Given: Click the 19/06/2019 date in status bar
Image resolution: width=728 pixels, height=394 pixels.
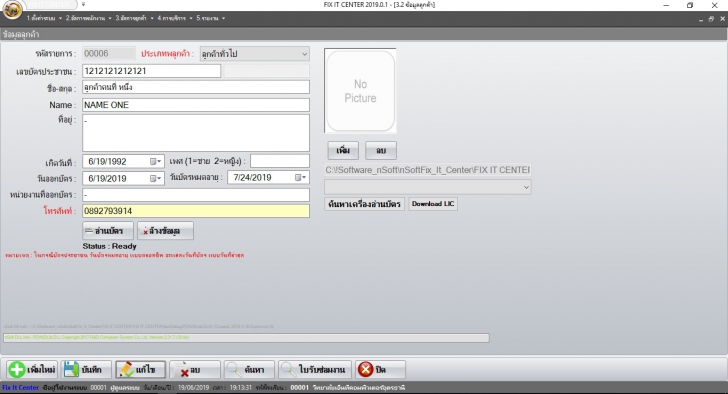Looking at the screenshot, I should pos(194,388).
